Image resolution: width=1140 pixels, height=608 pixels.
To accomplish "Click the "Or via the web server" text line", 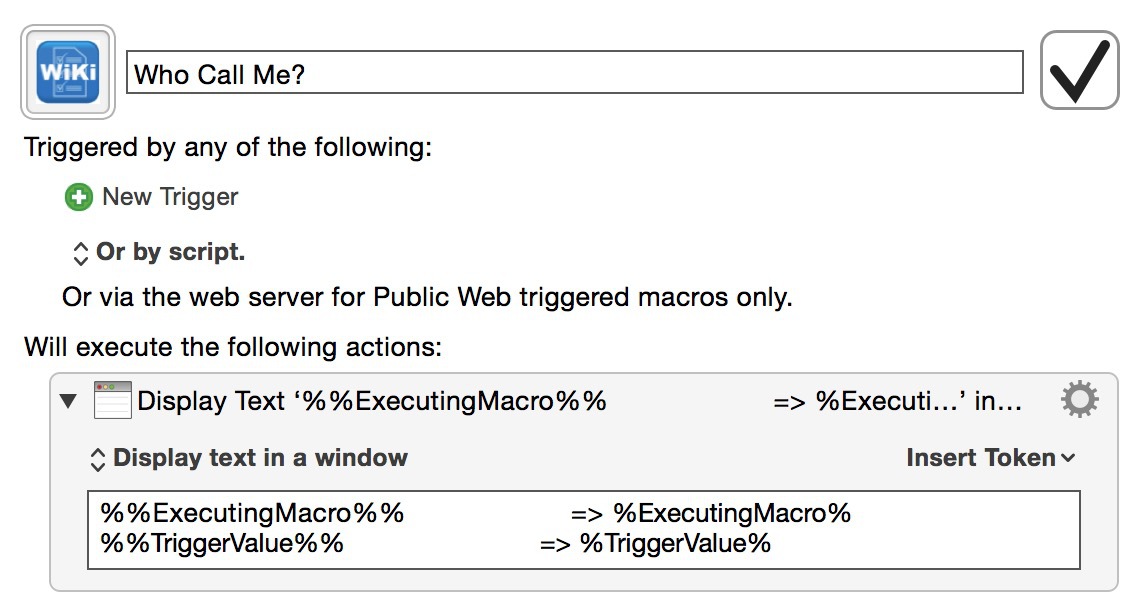I will pyautogui.click(x=427, y=298).
